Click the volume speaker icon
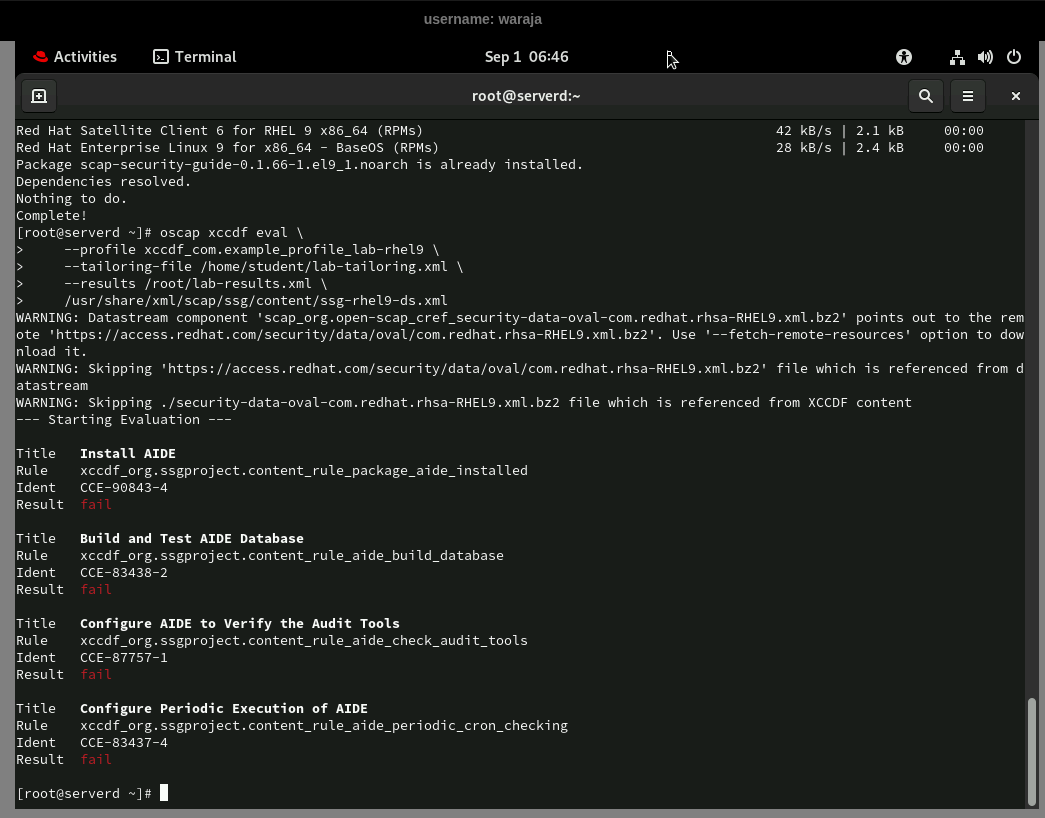 985,57
